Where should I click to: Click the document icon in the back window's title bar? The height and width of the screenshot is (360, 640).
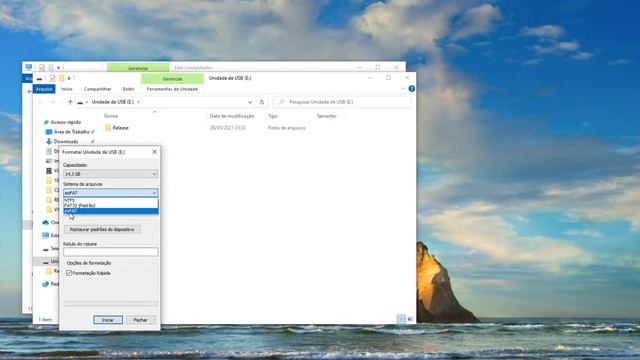(42, 67)
